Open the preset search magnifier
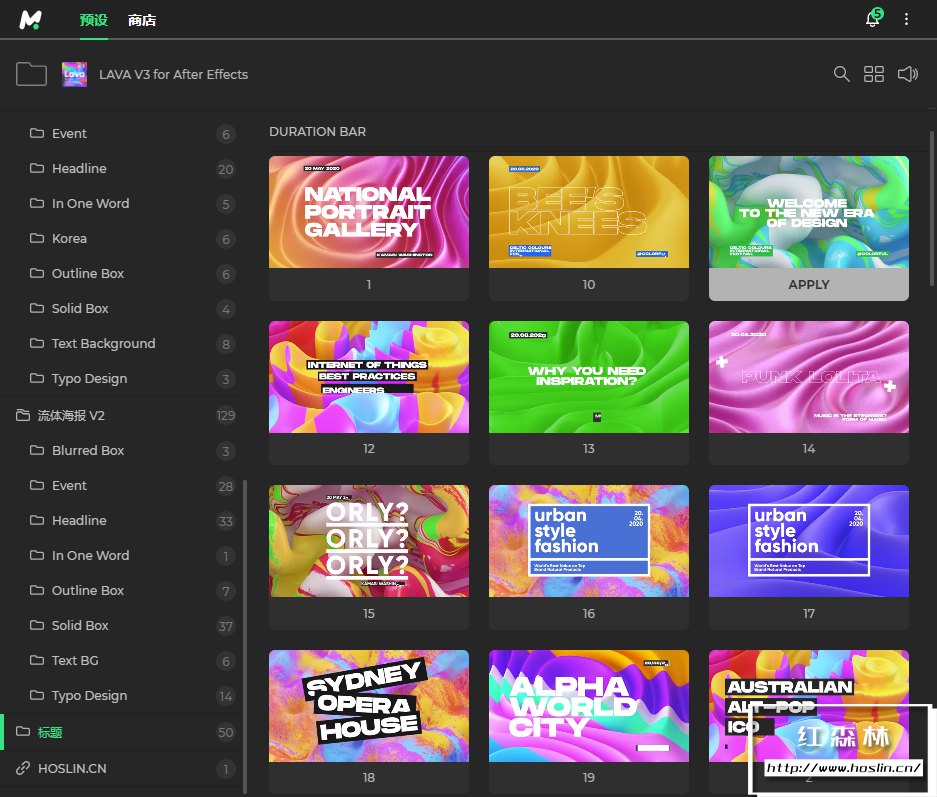Image resolution: width=937 pixels, height=797 pixels. pyautogui.click(x=842, y=74)
